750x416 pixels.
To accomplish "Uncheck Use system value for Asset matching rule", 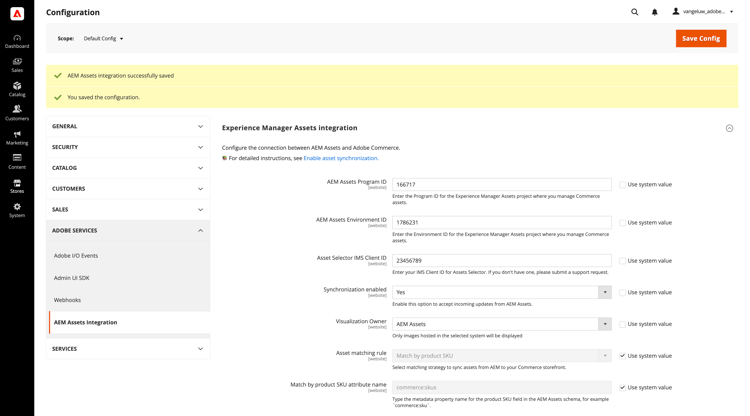I will (x=622, y=356).
